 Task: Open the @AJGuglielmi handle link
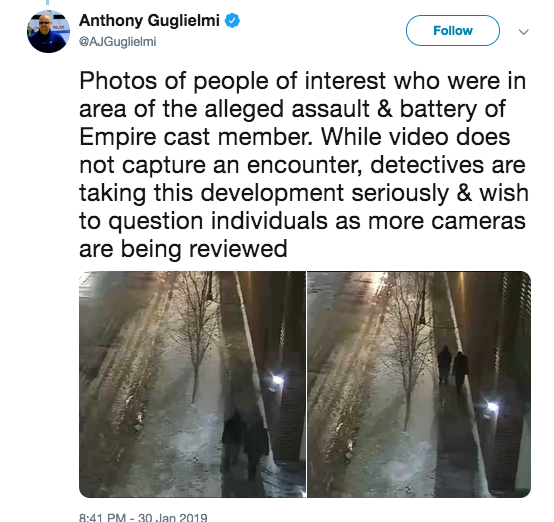pos(118,42)
